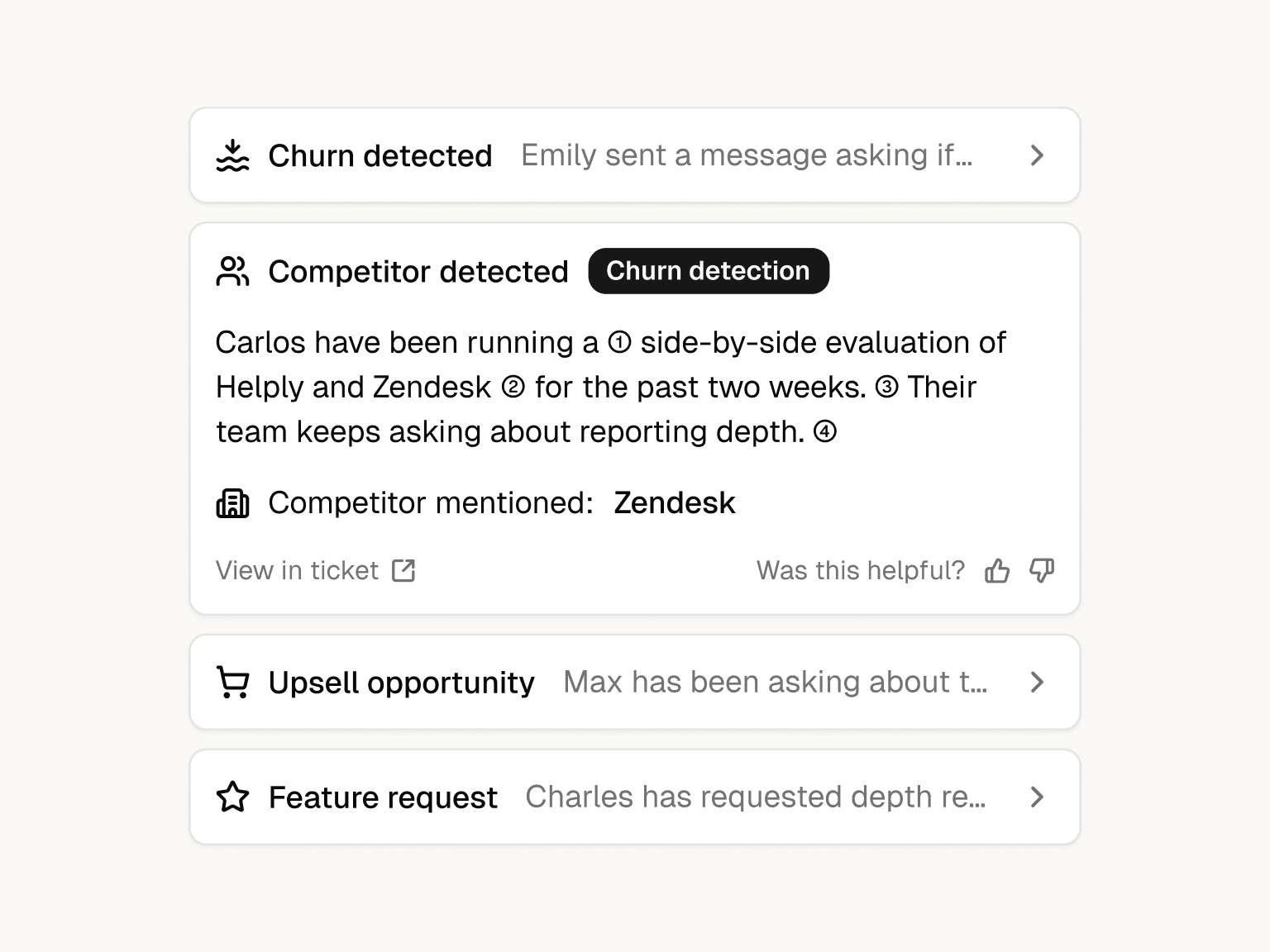Click the churn wave icon
This screenshot has width=1270, height=952.
pyautogui.click(x=232, y=155)
